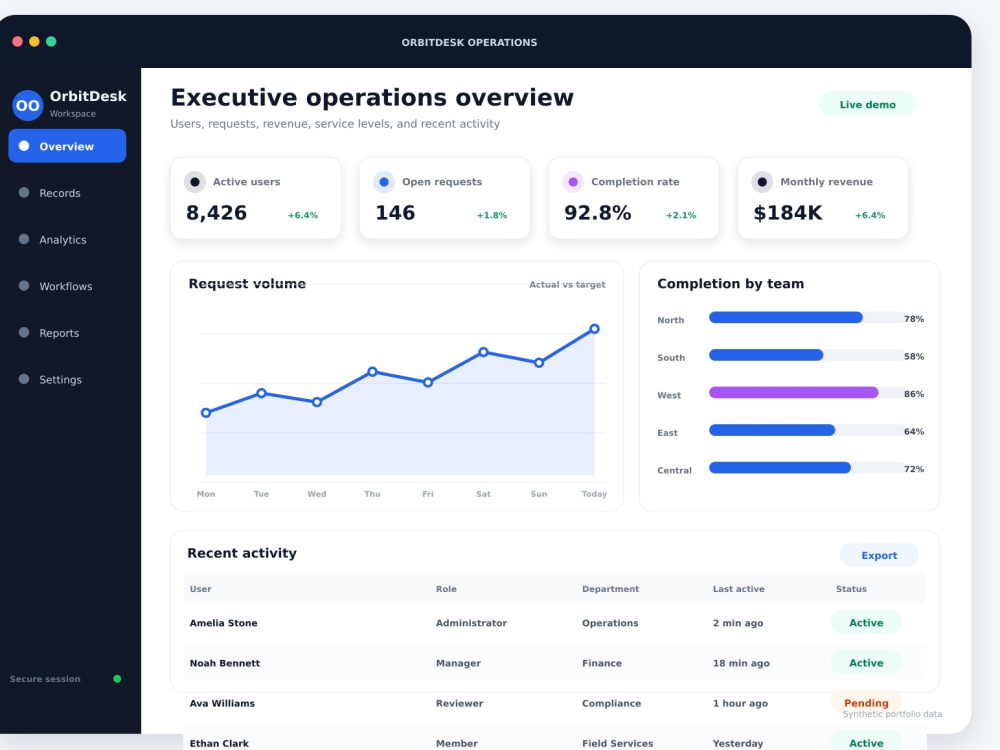Click the +2.1% completion rate change

tap(681, 216)
